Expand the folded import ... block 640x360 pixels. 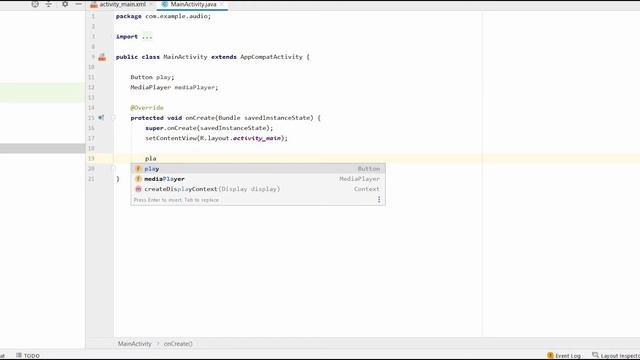(x=147, y=37)
